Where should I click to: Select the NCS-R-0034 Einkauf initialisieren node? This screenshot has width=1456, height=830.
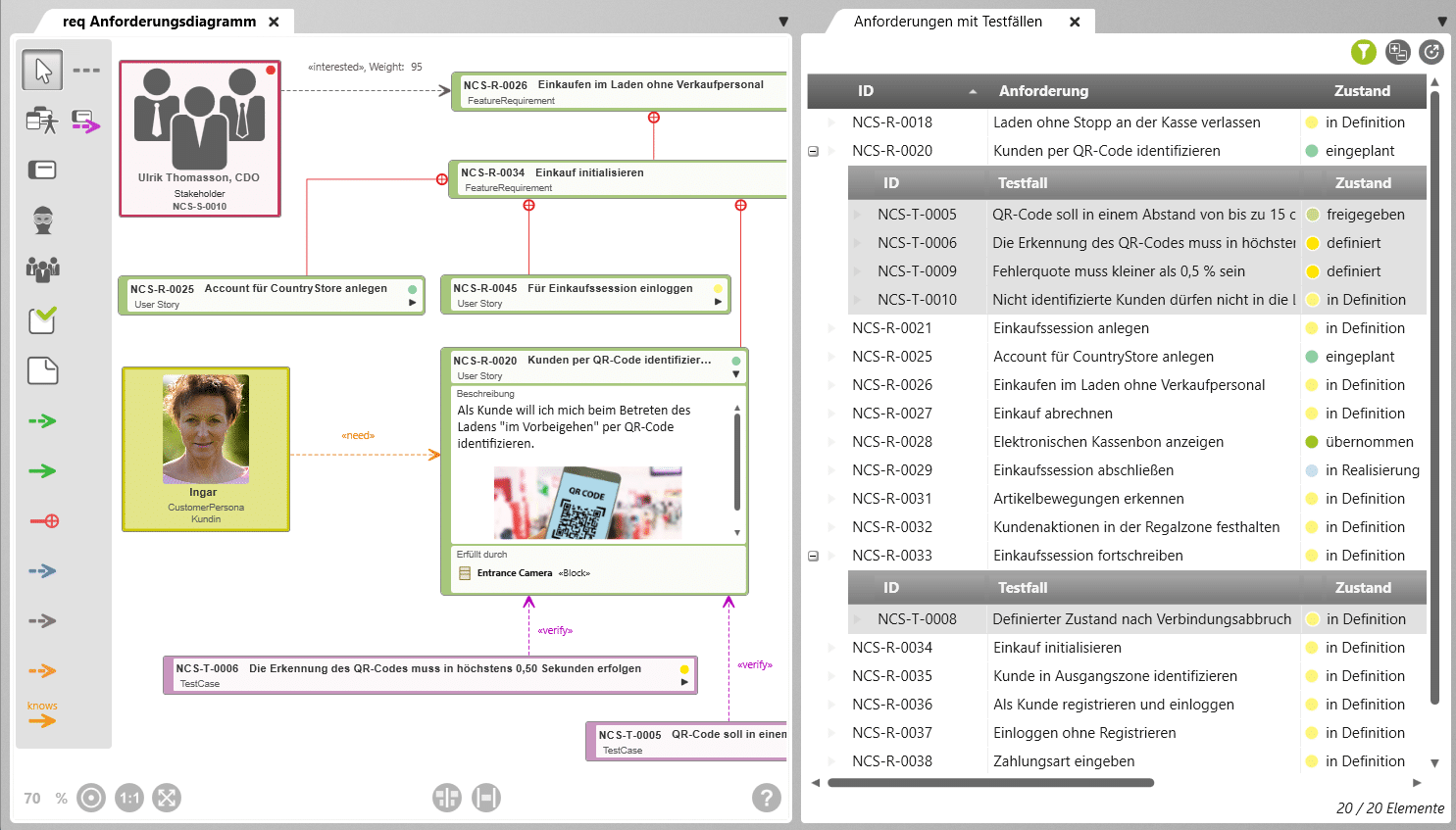618,179
